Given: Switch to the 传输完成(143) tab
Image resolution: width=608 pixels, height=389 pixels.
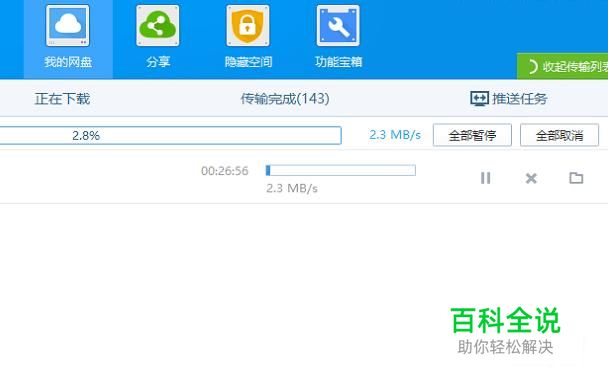Looking at the screenshot, I should [285, 99].
